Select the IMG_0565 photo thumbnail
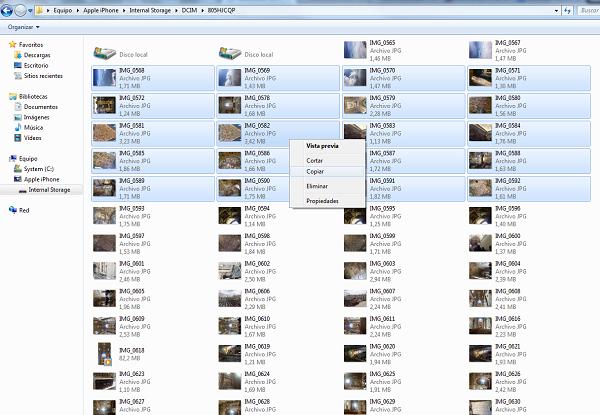The width and height of the screenshot is (600, 415). [x=355, y=50]
